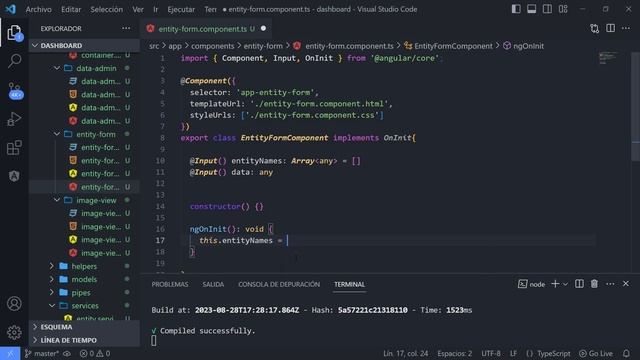Image resolution: width=640 pixels, height=360 pixels.
Task: Collapse the DASHBOARD explorer section
Action: point(84,45)
